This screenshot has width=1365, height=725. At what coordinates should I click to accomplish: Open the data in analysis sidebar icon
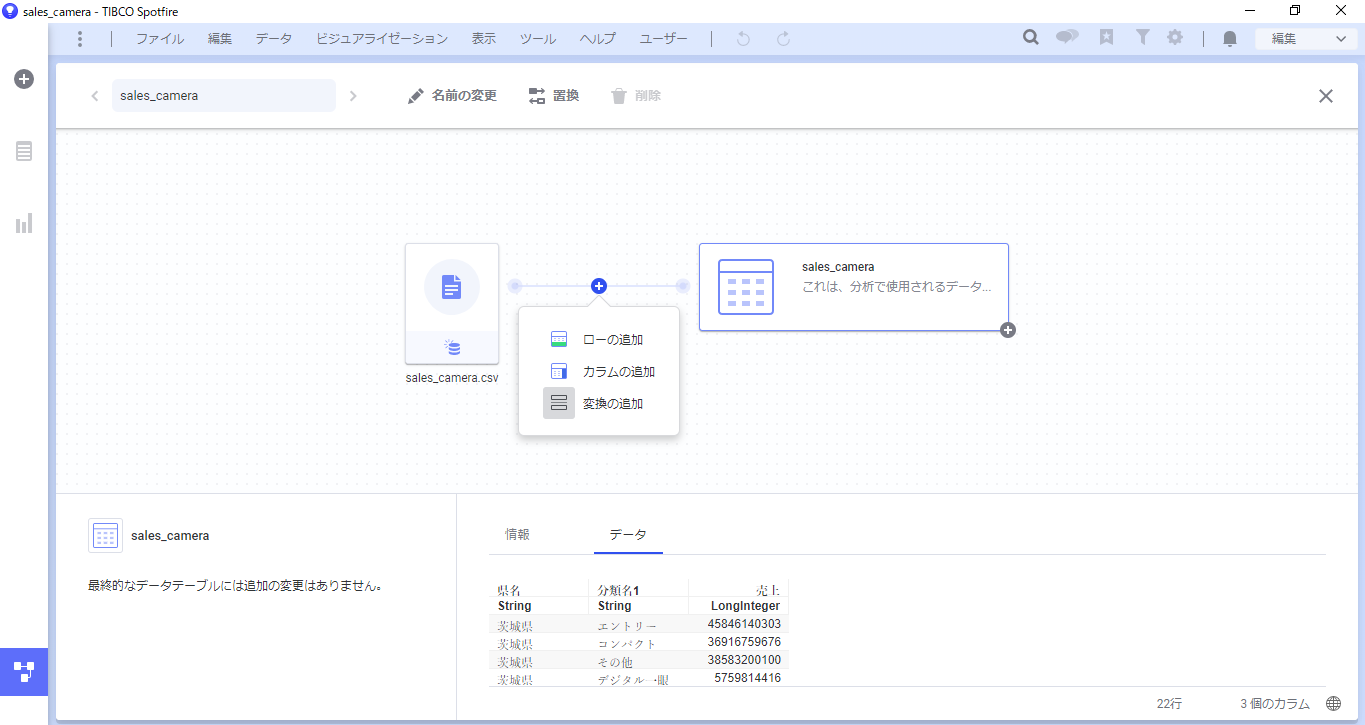click(x=24, y=151)
